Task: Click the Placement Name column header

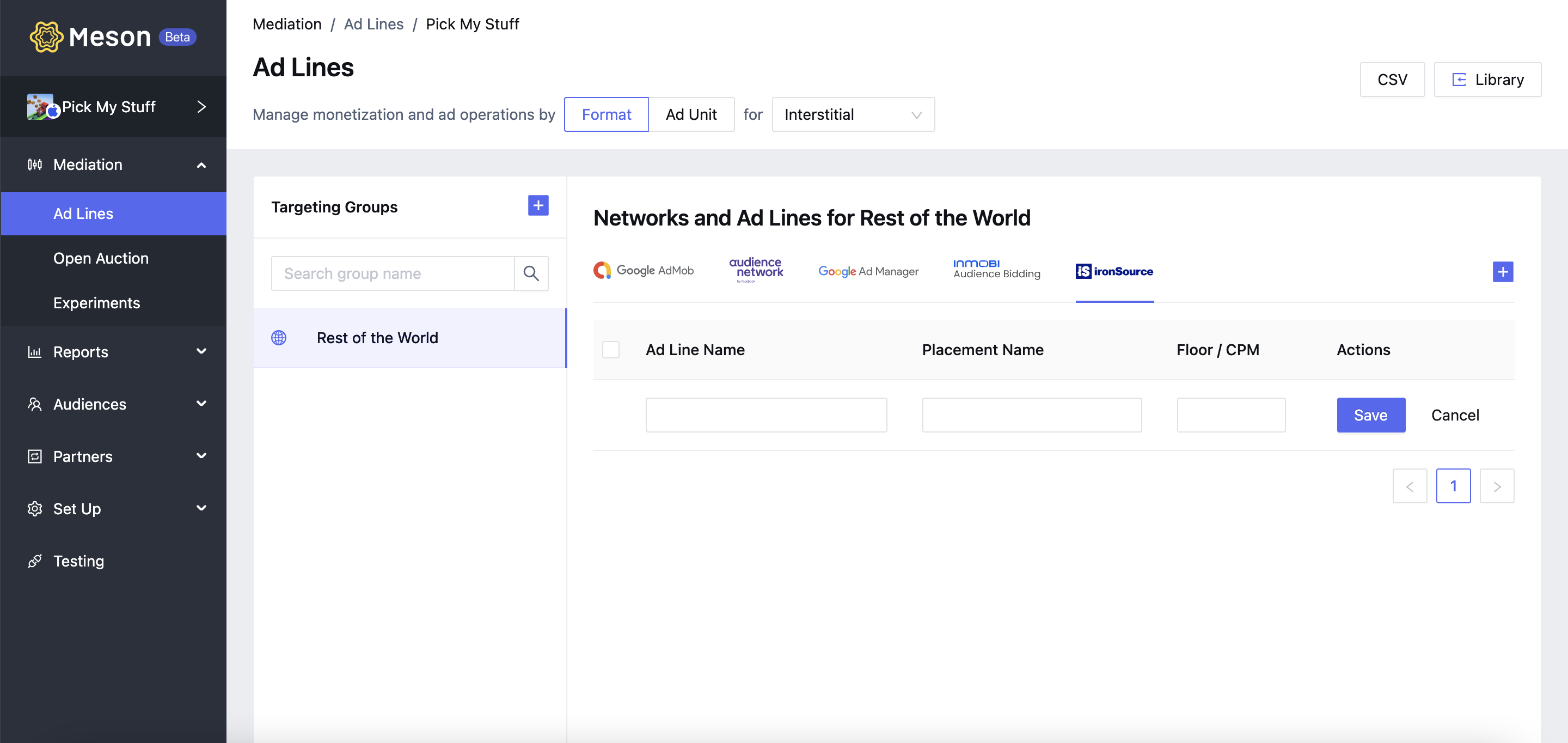Action: pyautogui.click(x=982, y=350)
